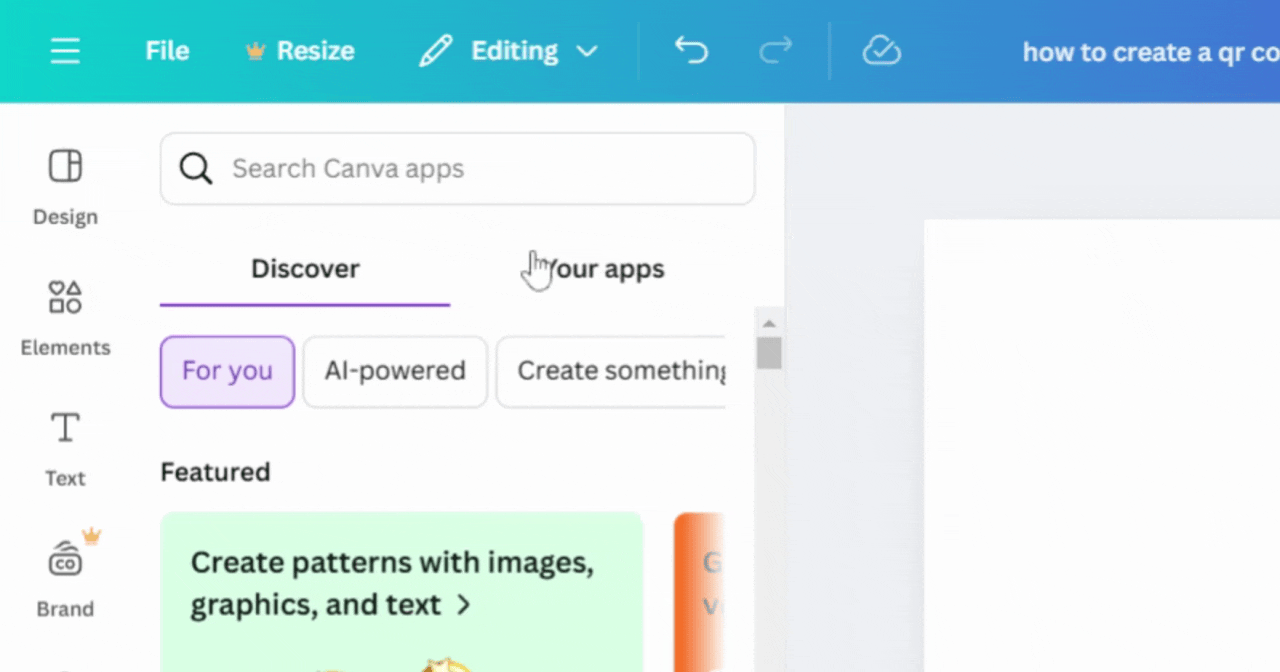
Task: Expand the Editing mode dropdown chevron
Action: coord(587,51)
